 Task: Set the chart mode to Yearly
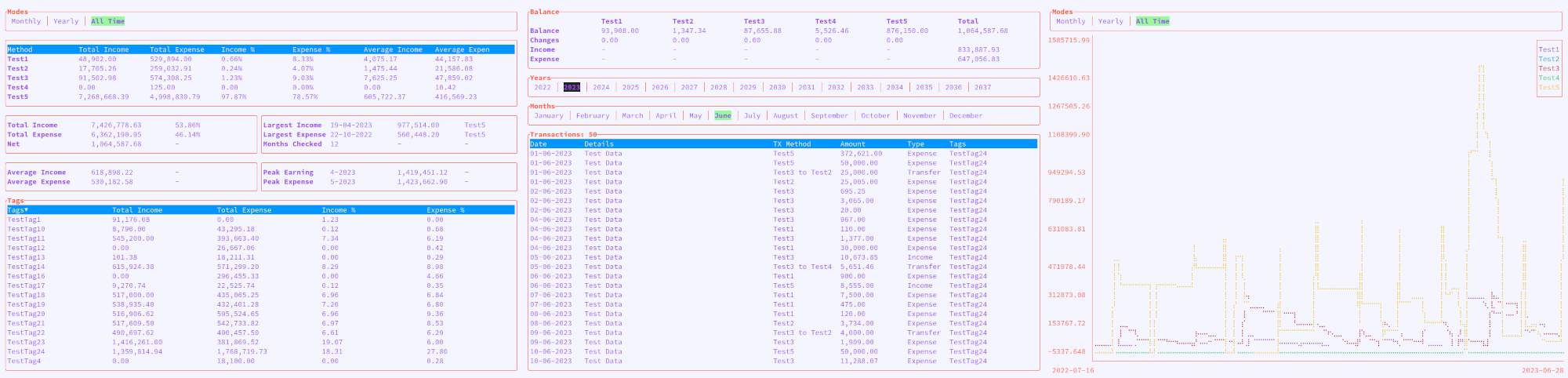coord(1110,21)
